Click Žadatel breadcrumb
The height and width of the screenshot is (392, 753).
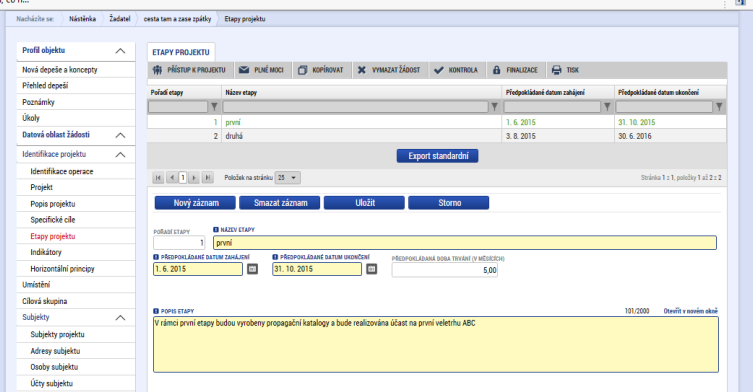120,19
